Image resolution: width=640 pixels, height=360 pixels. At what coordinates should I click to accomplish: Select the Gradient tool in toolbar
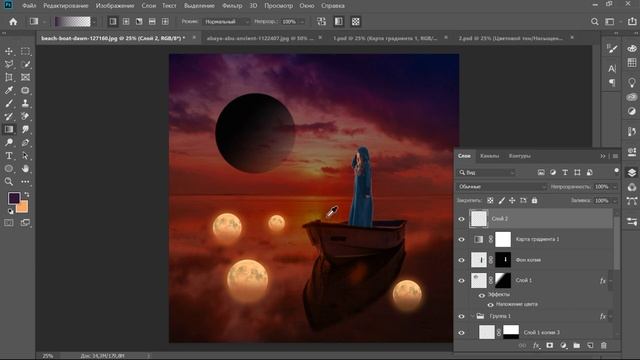pyautogui.click(x=9, y=129)
